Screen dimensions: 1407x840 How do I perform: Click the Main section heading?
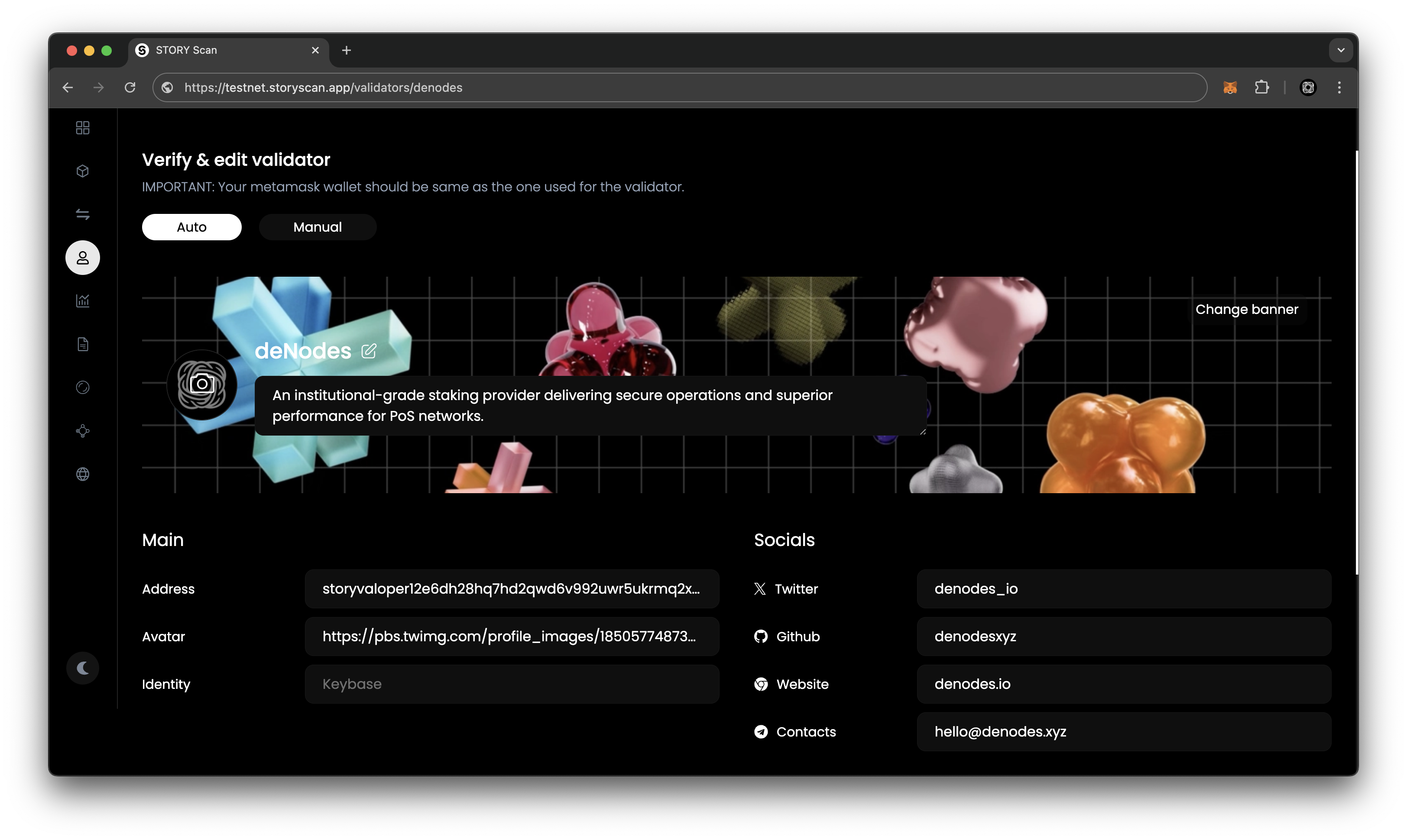(x=163, y=540)
